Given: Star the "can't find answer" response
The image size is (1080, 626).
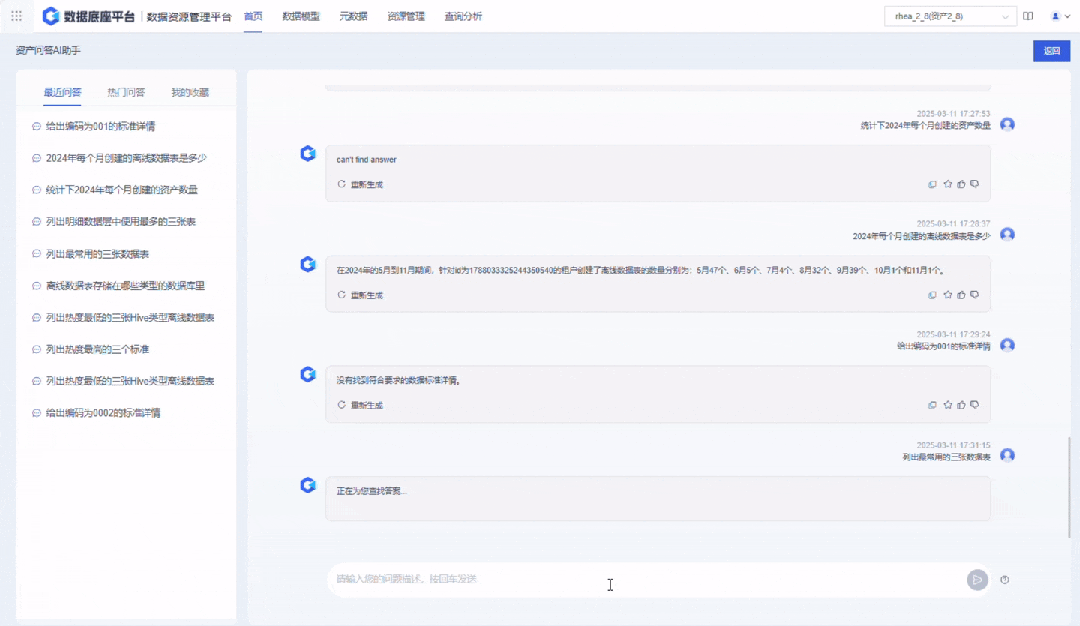Looking at the screenshot, I should click(947, 184).
